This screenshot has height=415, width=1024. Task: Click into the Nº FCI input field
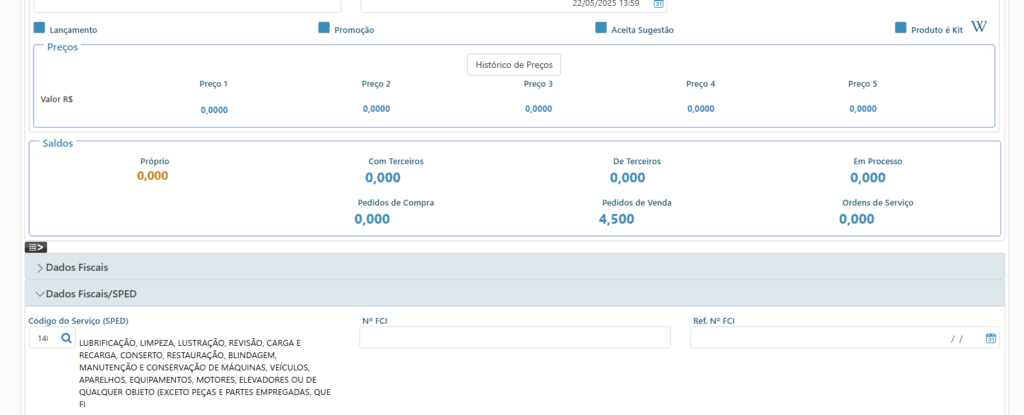point(514,338)
